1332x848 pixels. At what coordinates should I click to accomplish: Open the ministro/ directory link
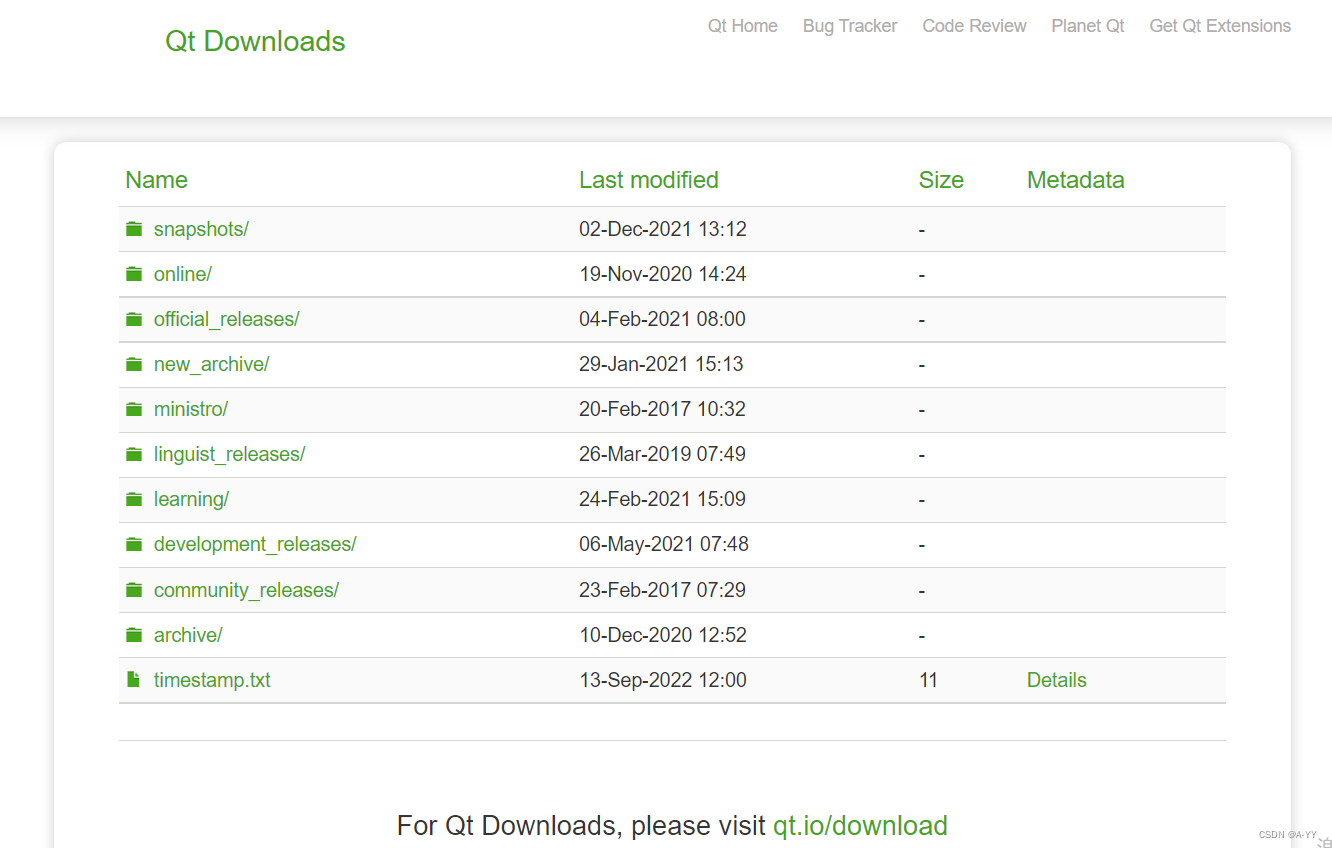(x=191, y=409)
